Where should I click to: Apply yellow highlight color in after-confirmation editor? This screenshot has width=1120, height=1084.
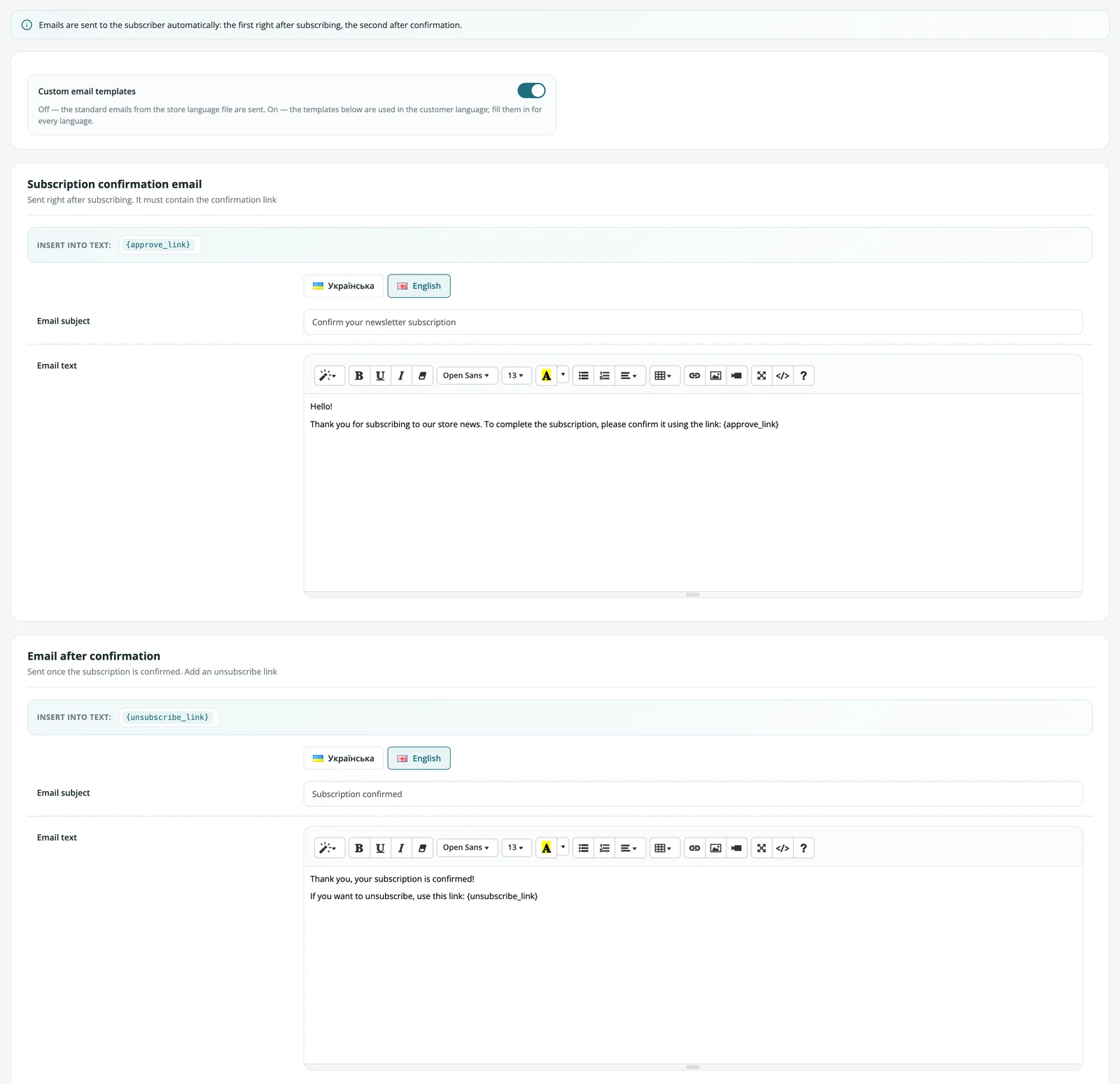[x=547, y=848]
